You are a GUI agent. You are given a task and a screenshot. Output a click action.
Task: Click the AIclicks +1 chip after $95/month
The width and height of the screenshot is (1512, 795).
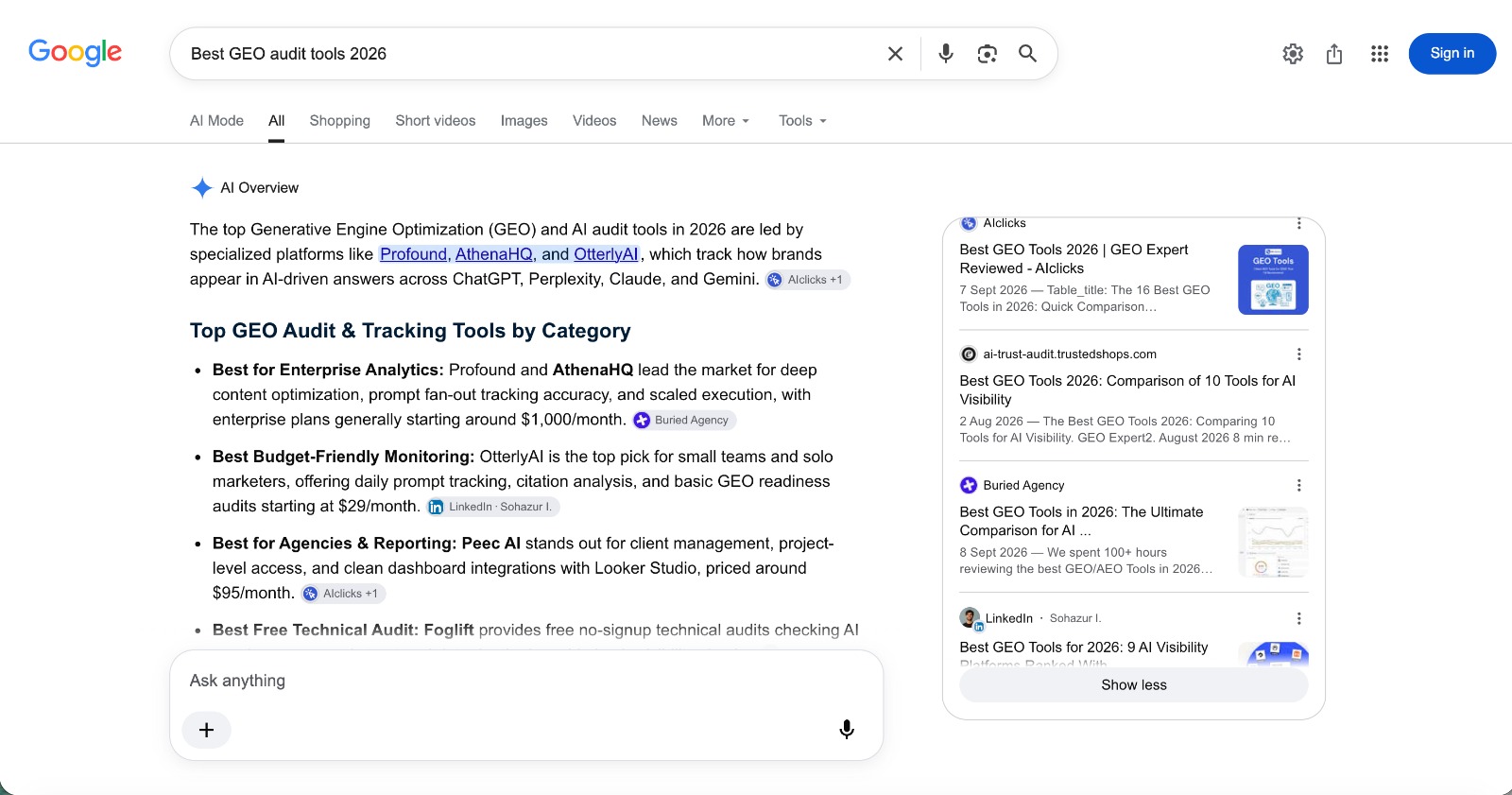pos(342,594)
